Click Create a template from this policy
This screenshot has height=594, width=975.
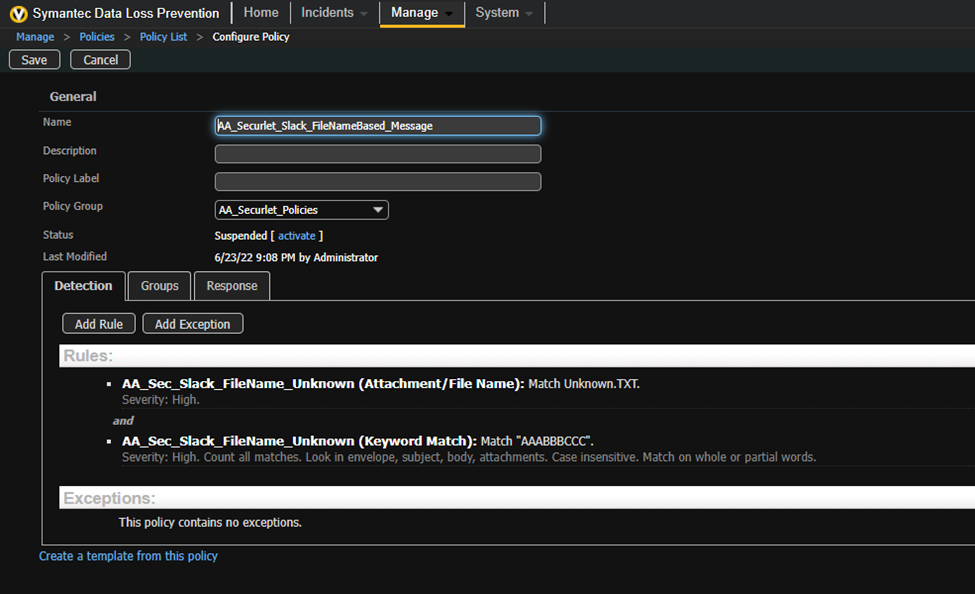point(128,556)
